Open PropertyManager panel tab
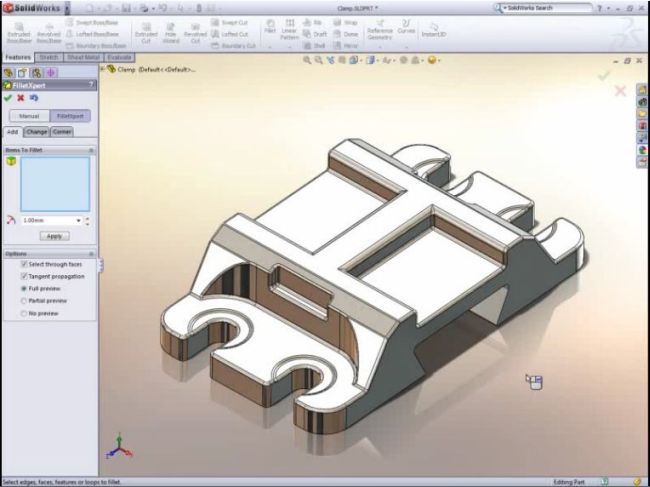The height and width of the screenshot is (487, 650). [22, 73]
